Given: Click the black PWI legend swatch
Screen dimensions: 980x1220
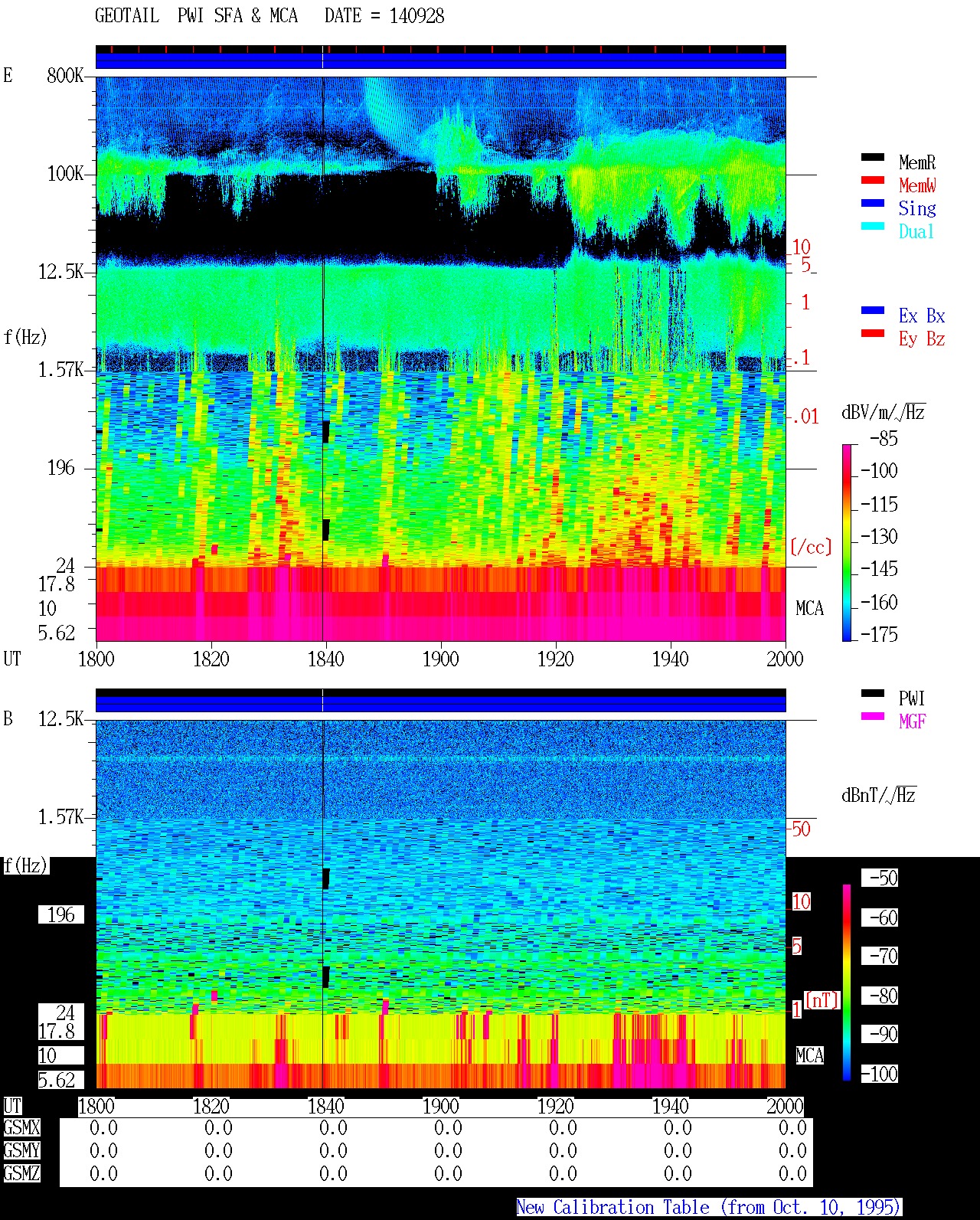Looking at the screenshot, I should tap(873, 693).
